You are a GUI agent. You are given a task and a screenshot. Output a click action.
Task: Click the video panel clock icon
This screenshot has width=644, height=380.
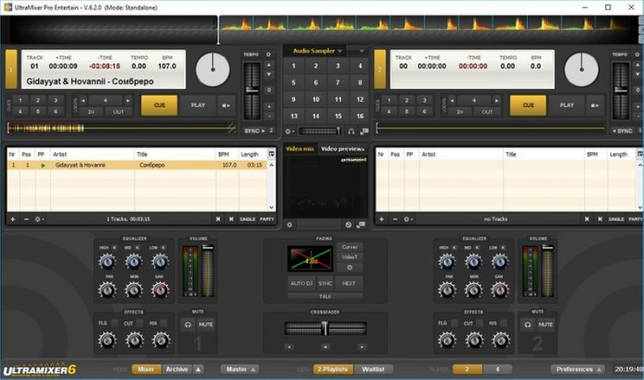(348, 225)
